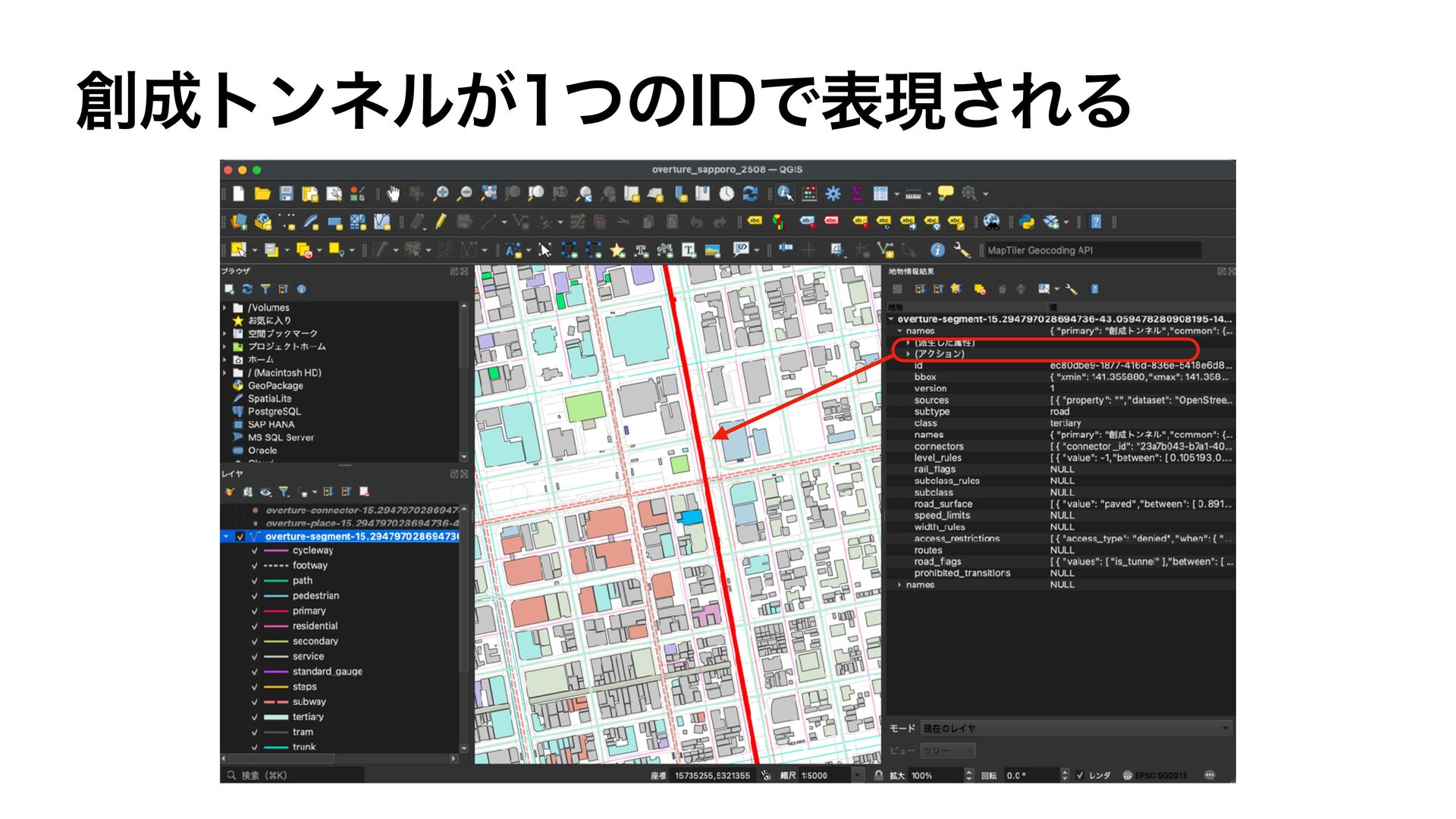Open the attribute table icon

coord(880,194)
